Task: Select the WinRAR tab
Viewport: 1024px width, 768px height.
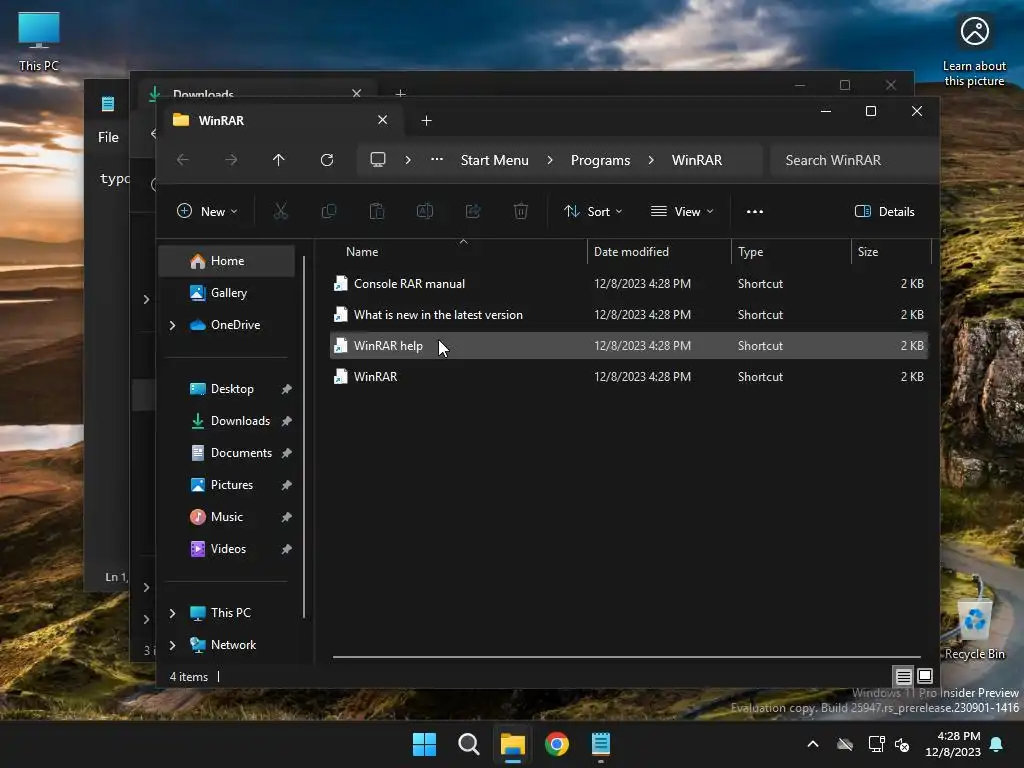Action: click(282, 120)
